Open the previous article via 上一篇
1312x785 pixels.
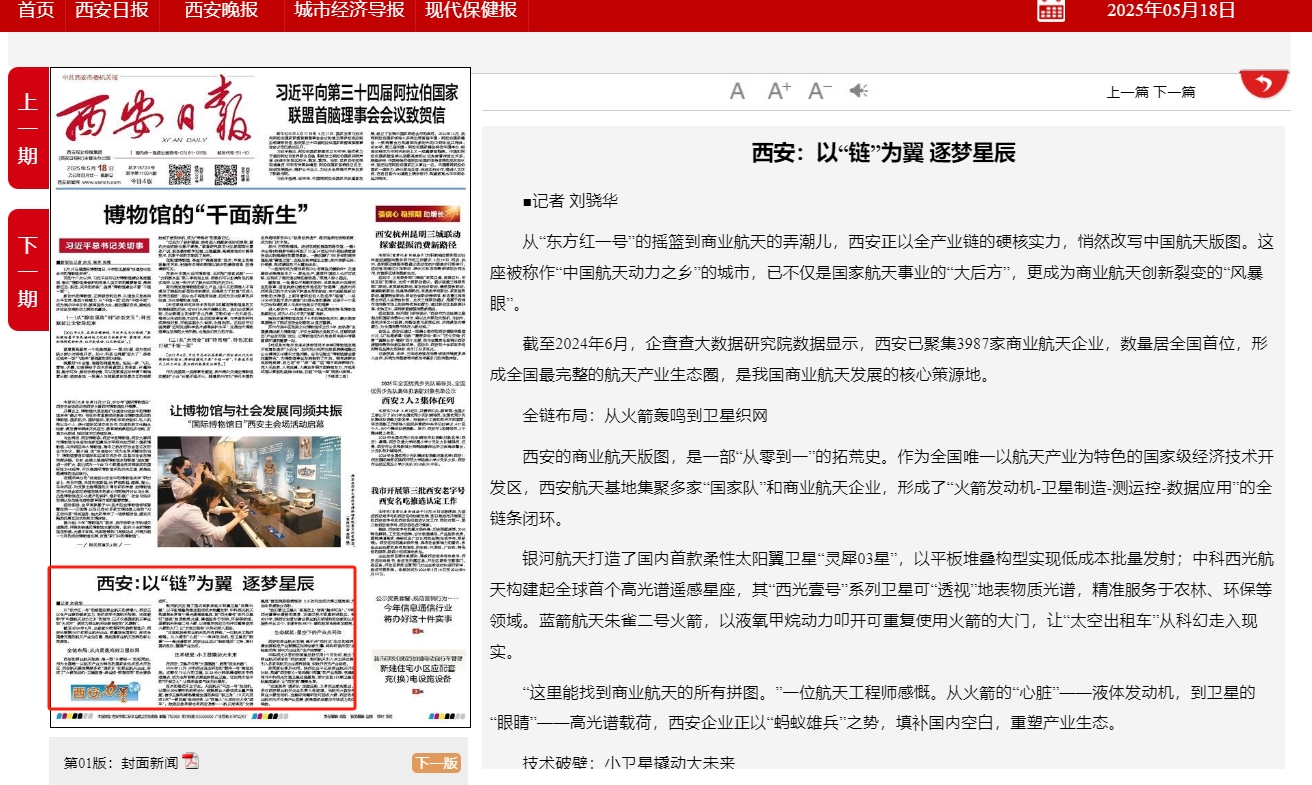coord(1128,92)
